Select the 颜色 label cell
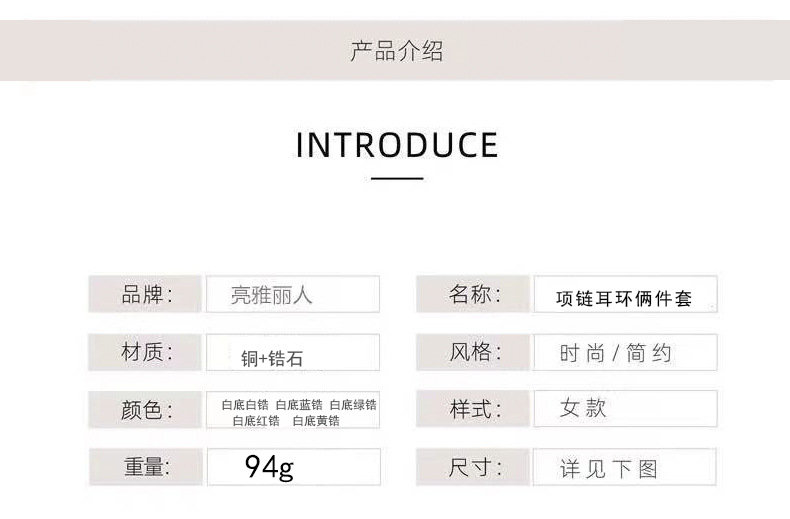Viewport: 790px width, 519px height. click(x=146, y=410)
